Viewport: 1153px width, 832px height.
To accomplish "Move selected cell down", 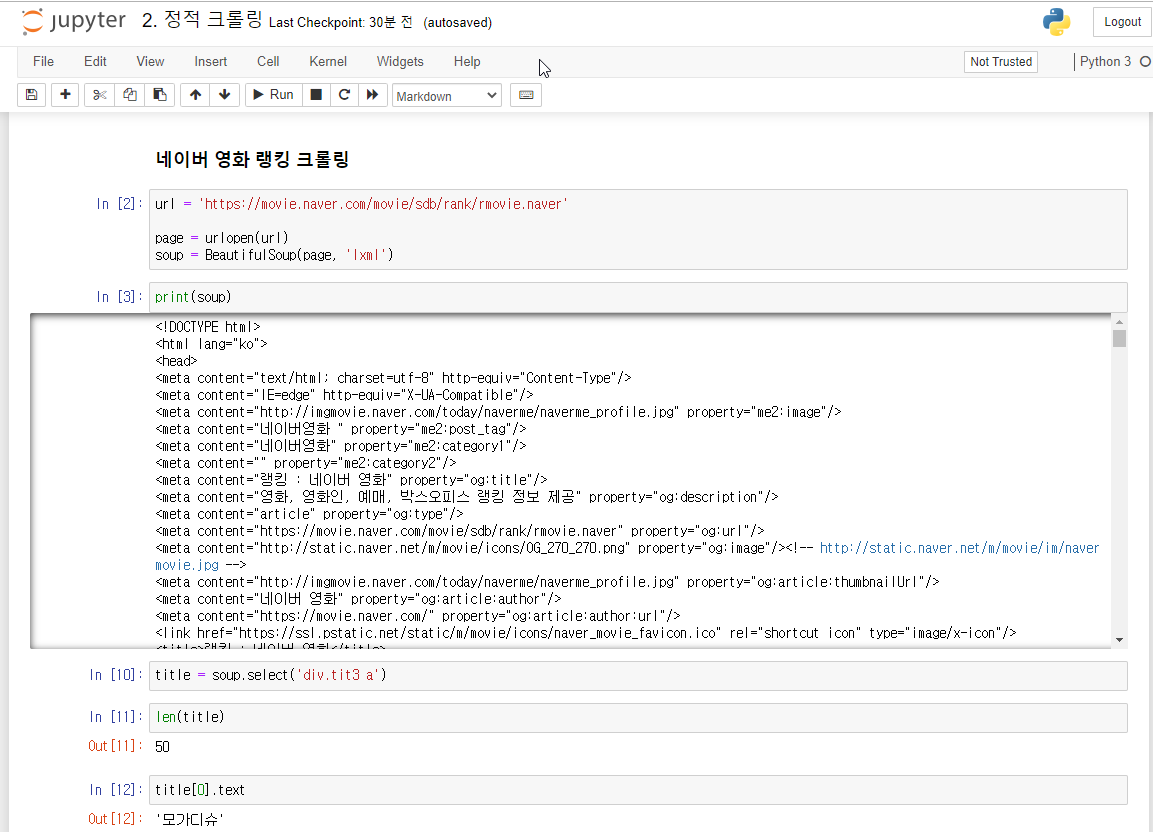I will (x=225, y=95).
